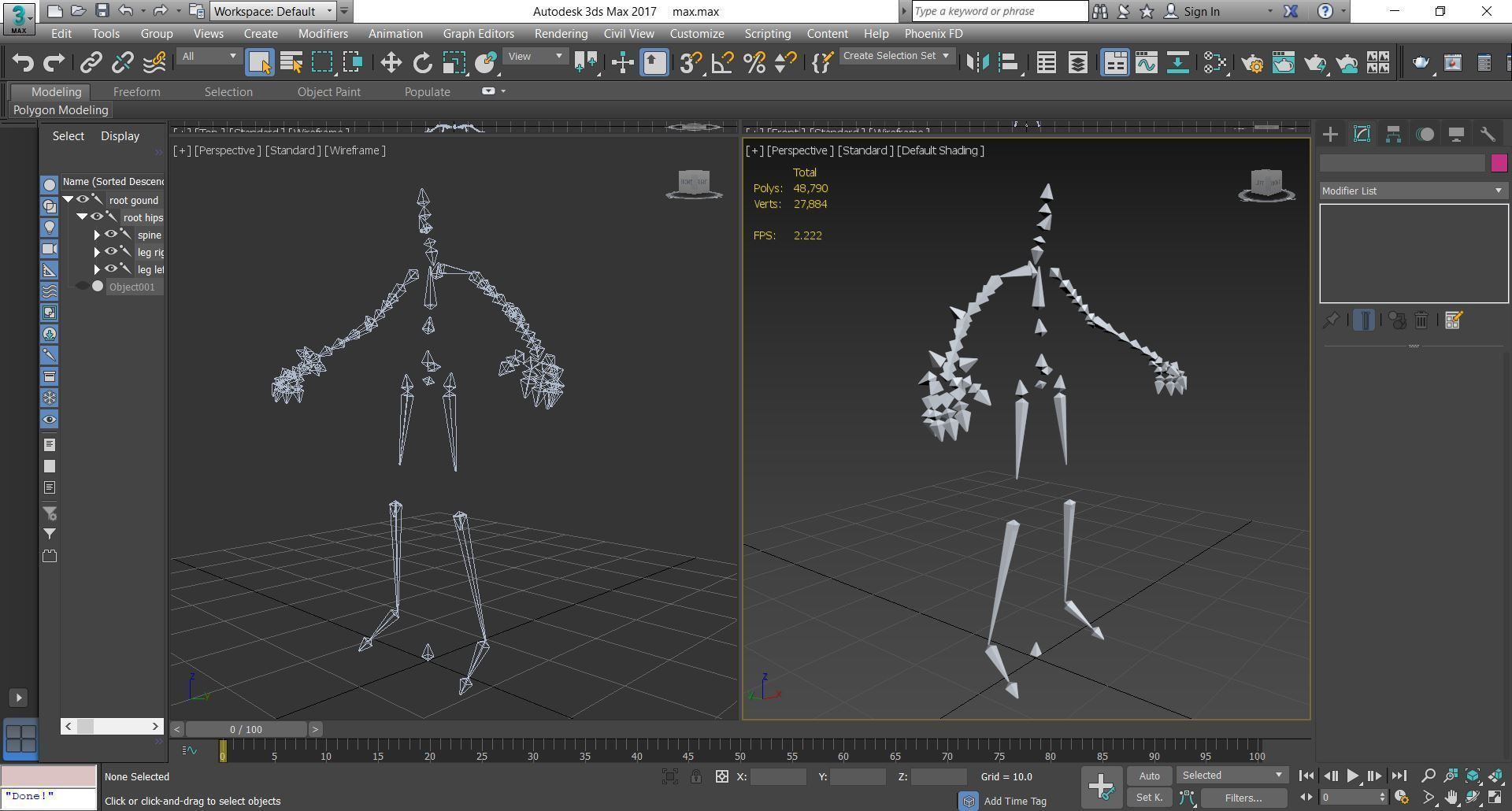This screenshot has width=1512, height=811.
Task: Open the Key Filters button
Action: click(x=1243, y=798)
